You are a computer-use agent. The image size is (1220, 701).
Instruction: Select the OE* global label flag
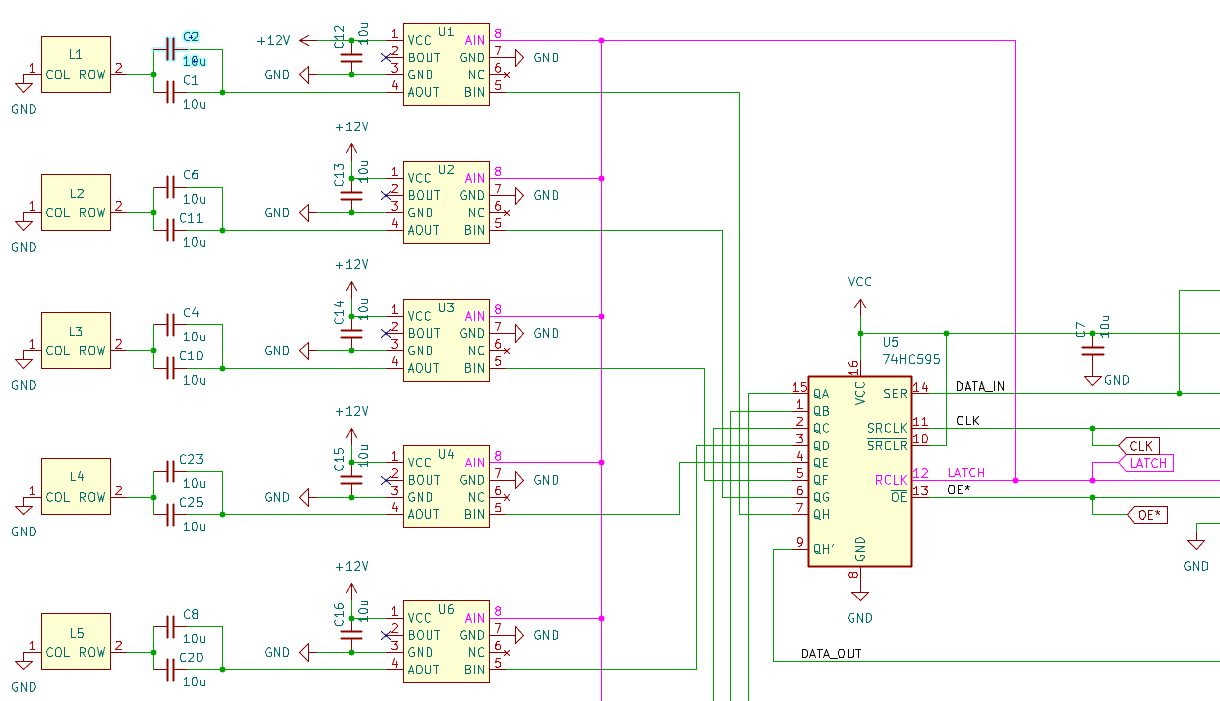point(1149,515)
